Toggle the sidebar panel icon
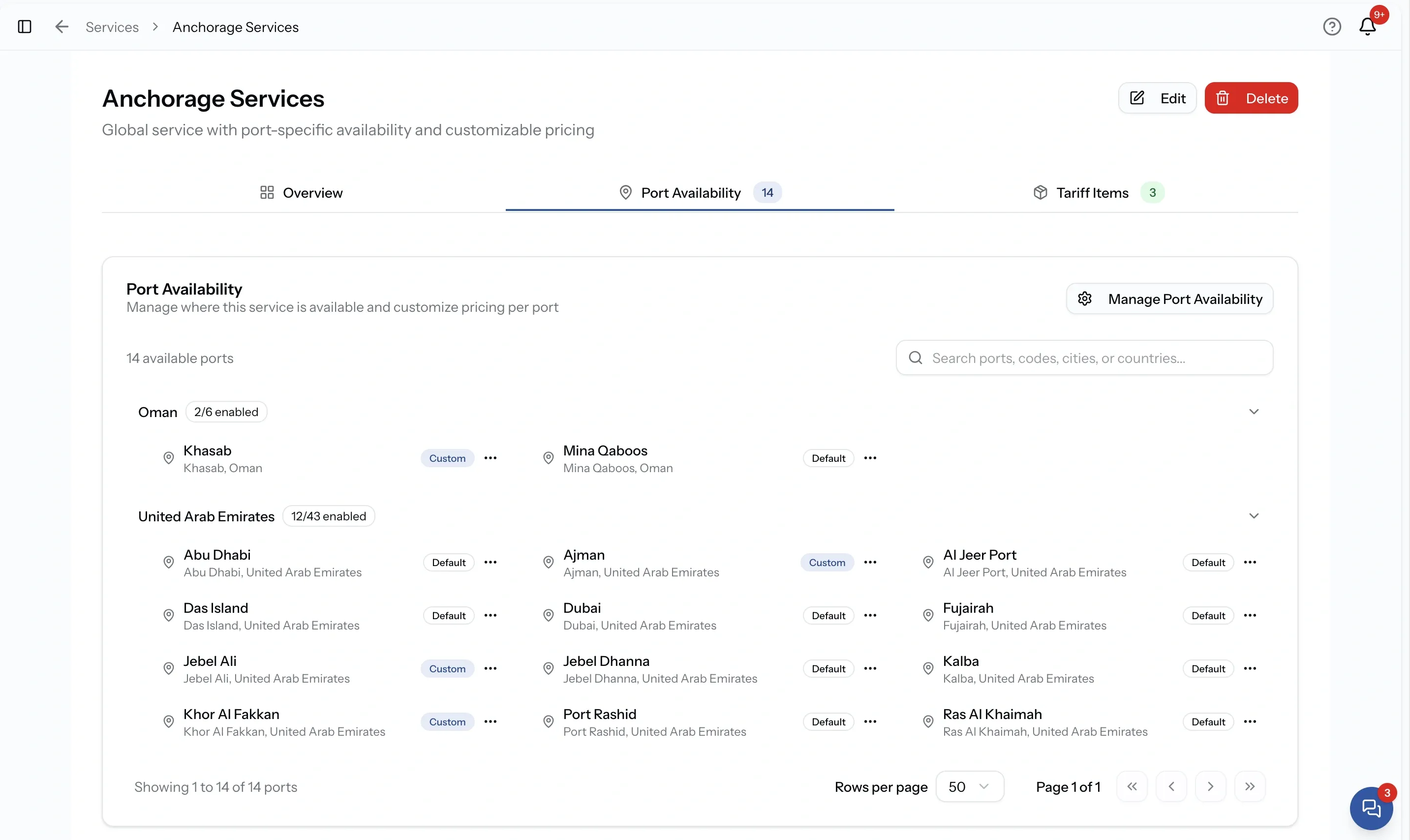 pos(24,27)
